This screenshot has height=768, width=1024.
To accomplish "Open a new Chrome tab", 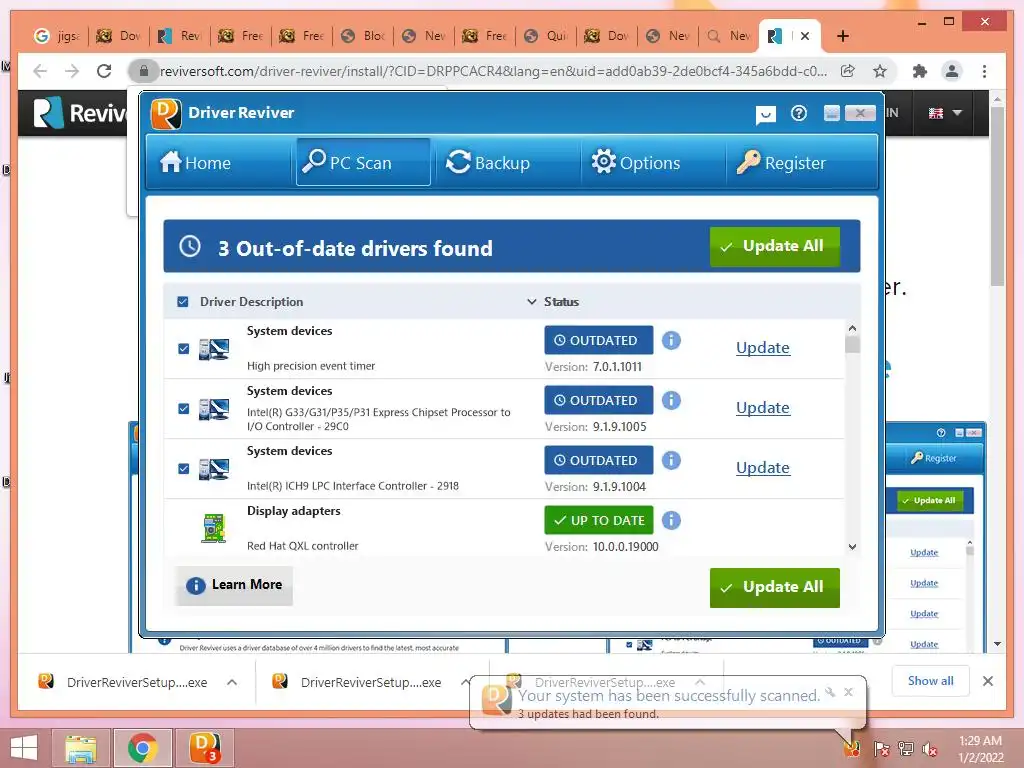I will 842,36.
